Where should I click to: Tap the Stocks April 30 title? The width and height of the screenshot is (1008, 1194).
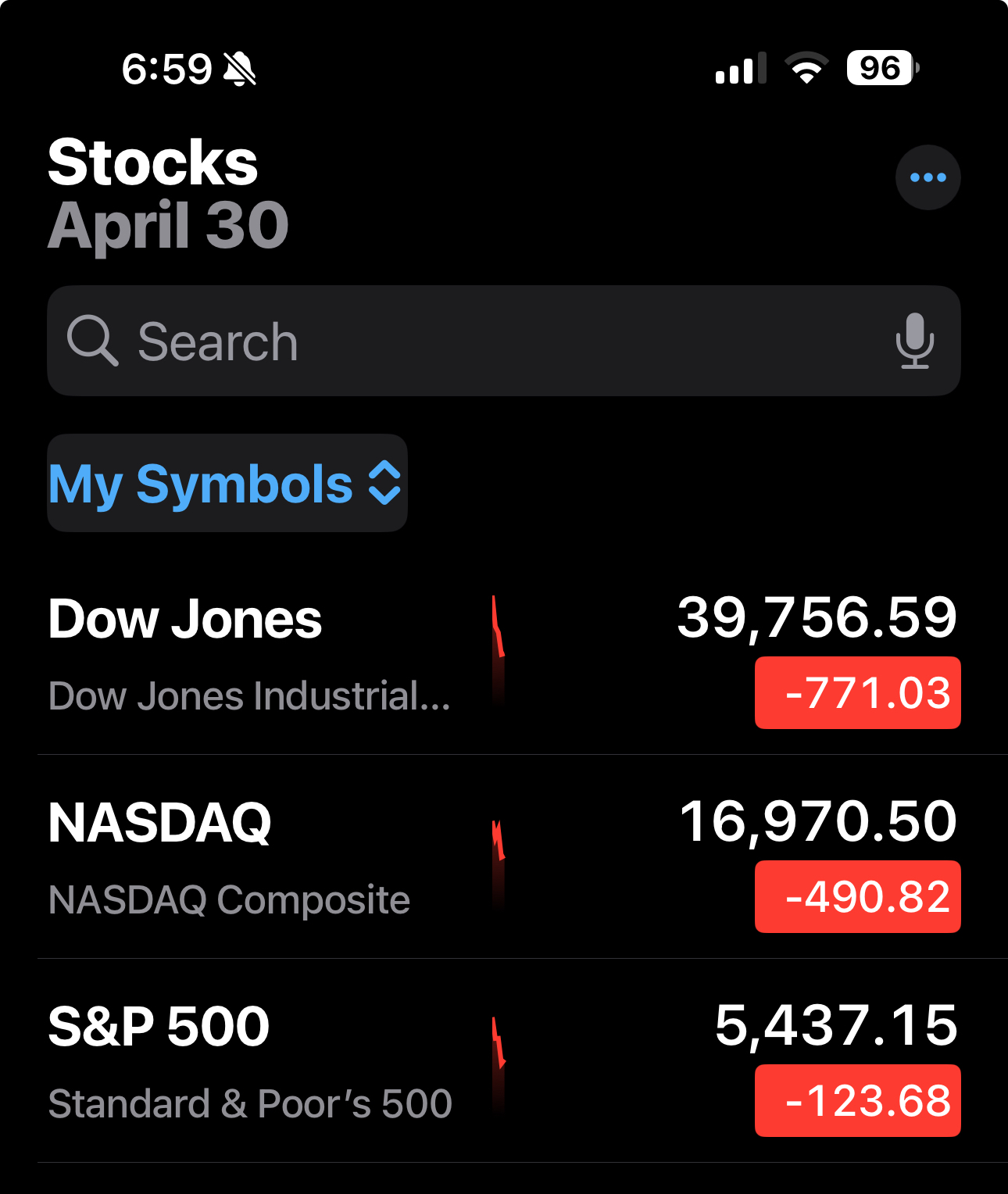(168, 193)
